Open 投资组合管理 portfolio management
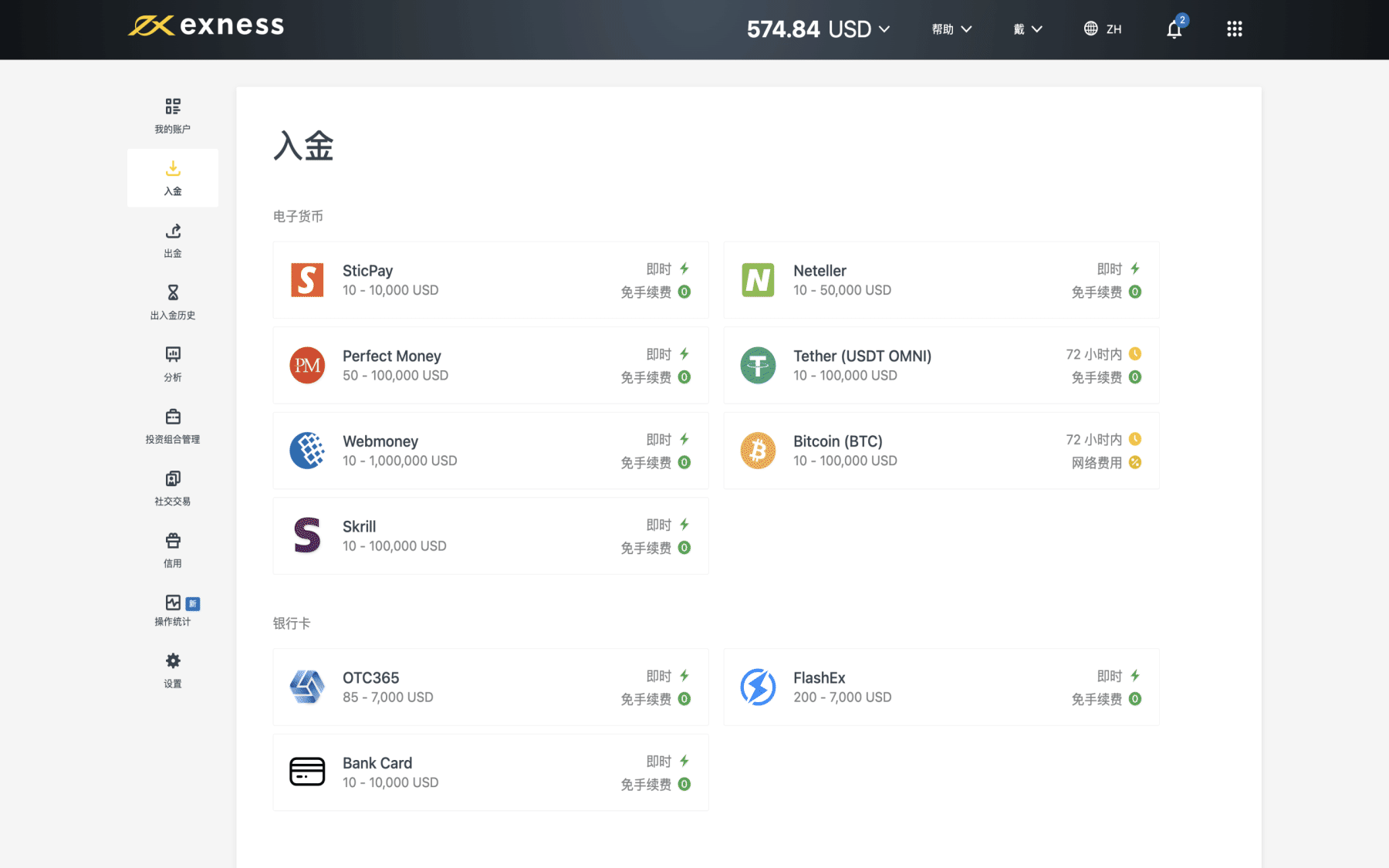 coord(173,426)
